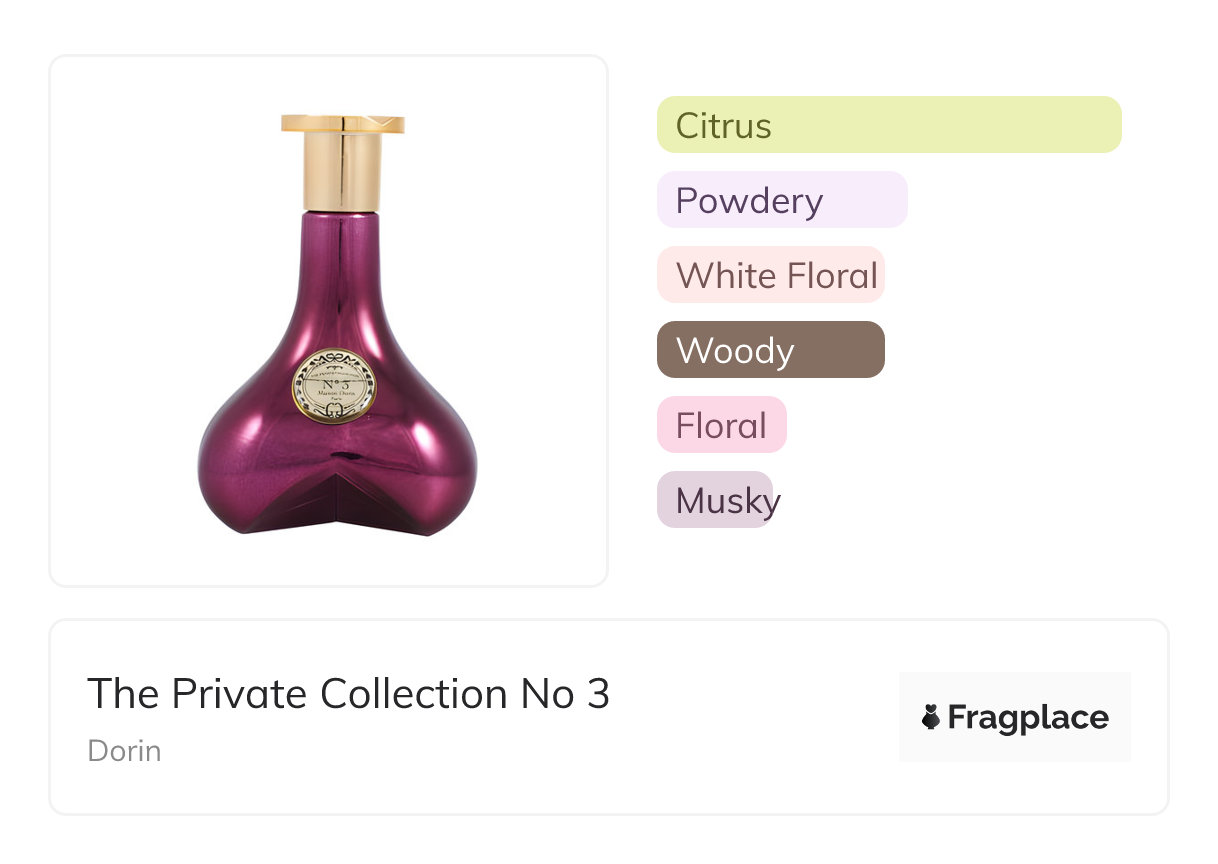Choose the Woody accord bar
1218x864 pixels.
click(770, 350)
